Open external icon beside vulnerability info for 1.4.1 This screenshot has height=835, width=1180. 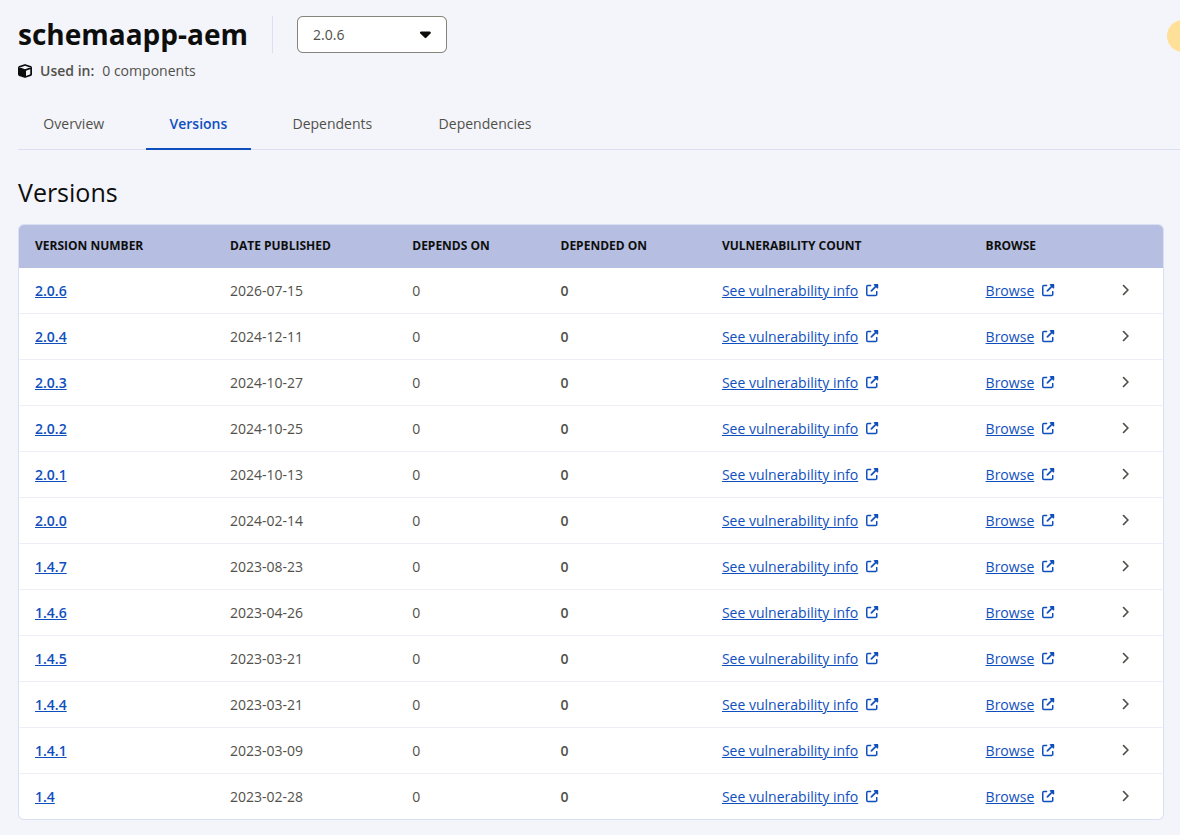pyautogui.click(x=872, y=750)
